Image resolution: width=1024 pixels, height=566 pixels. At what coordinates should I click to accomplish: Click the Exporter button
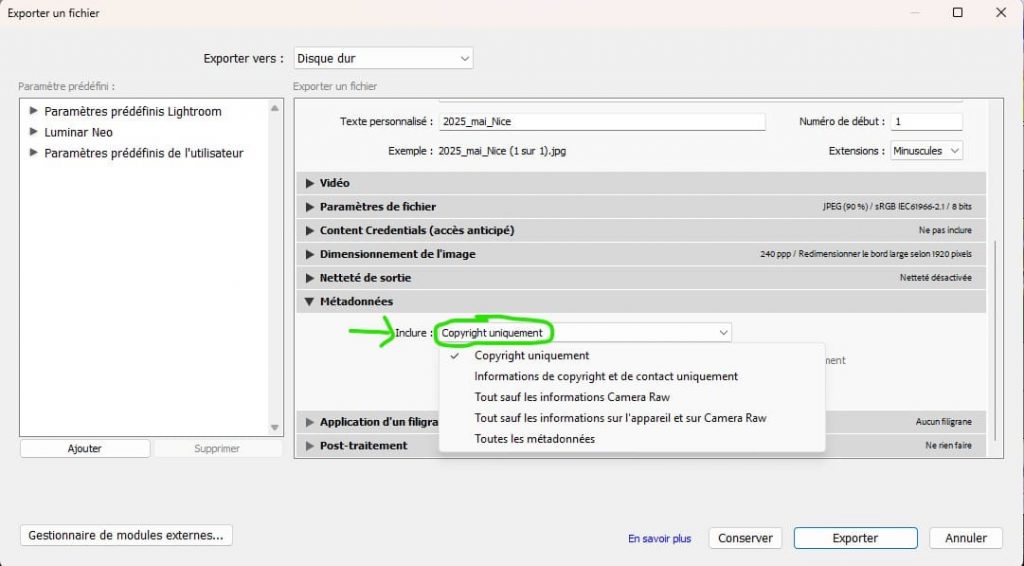[x=855, y=538]
